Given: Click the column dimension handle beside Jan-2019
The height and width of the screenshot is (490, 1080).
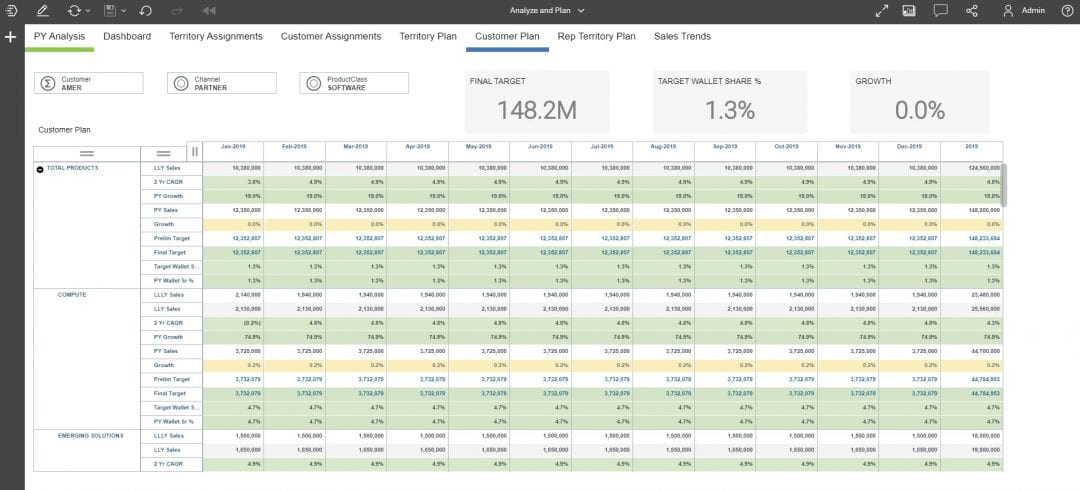Looking at the screenshot, I should pos(195,152).
